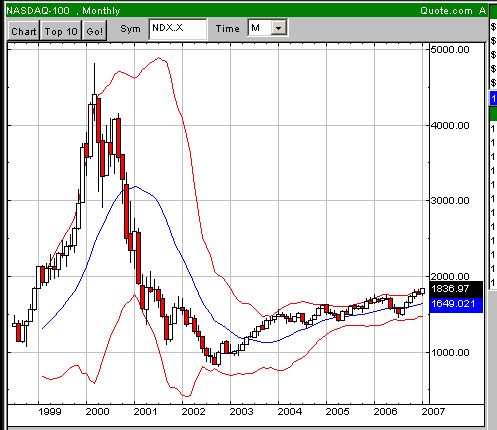Click the 2007 year axis label
The width and height of the screenshot is (497, 430).
433,412
